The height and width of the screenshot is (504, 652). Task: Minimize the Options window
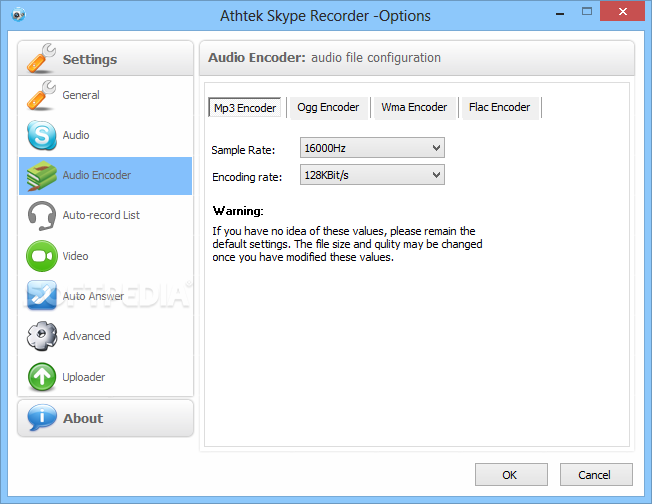pyautogui.click(x=560, y=13)
